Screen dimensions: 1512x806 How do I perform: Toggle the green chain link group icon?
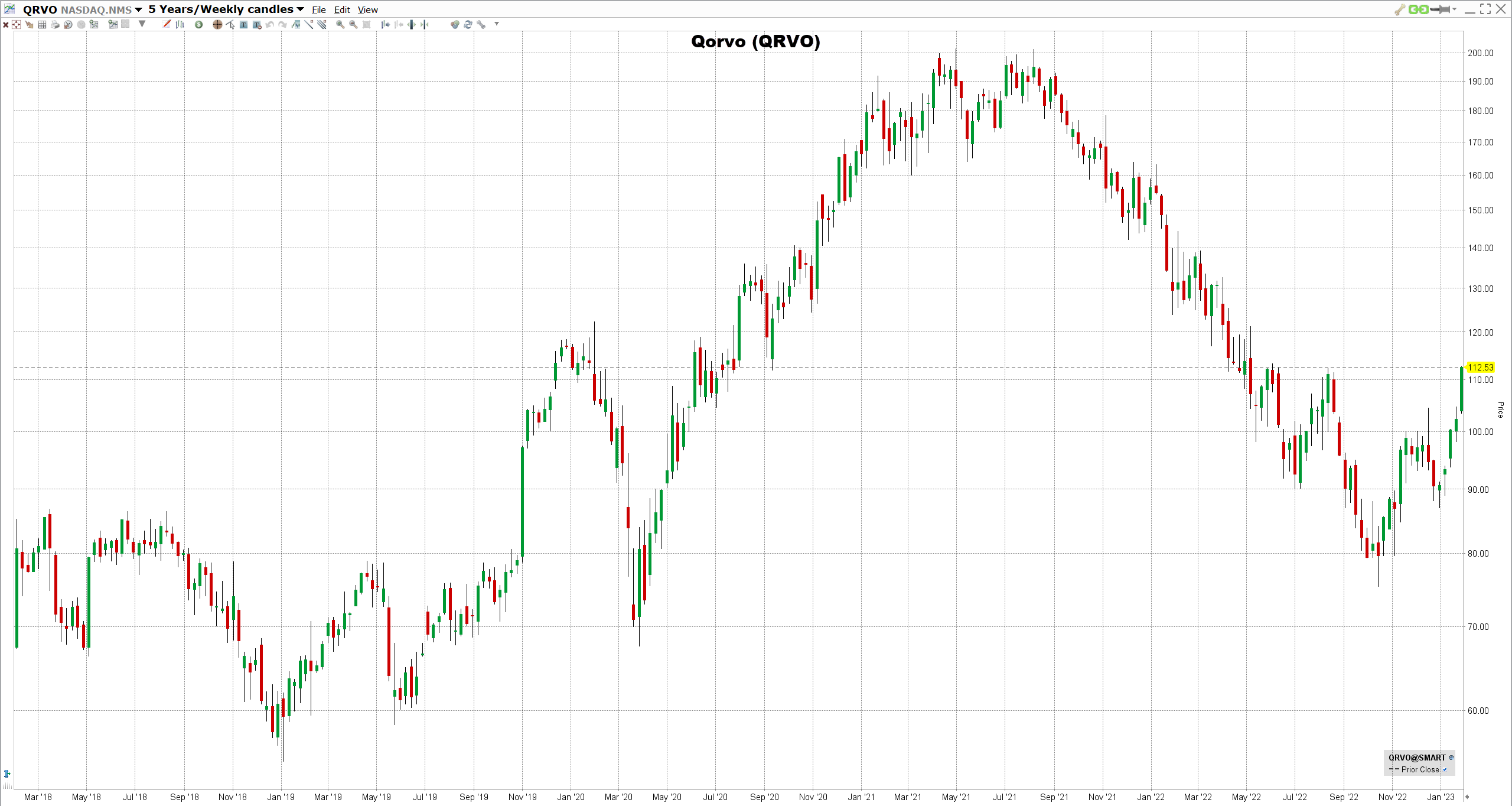point(1418,9)
